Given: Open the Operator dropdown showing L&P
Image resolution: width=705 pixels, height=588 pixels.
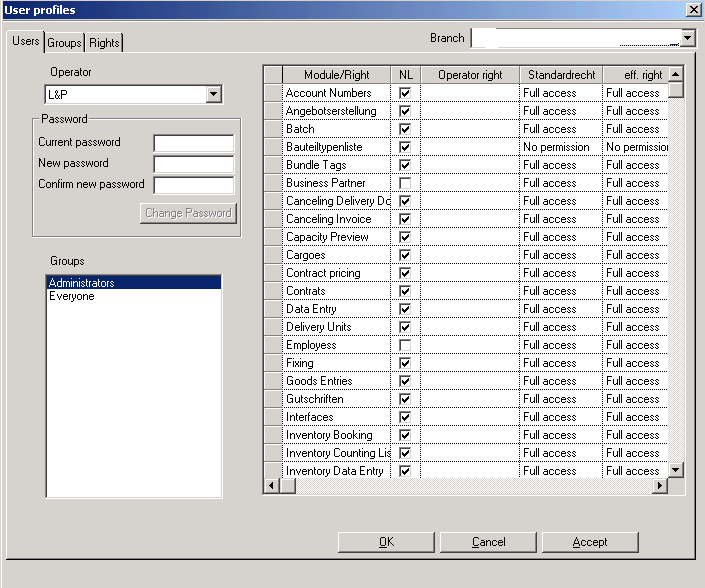Looking at the screenshot, I should (213, 94).
